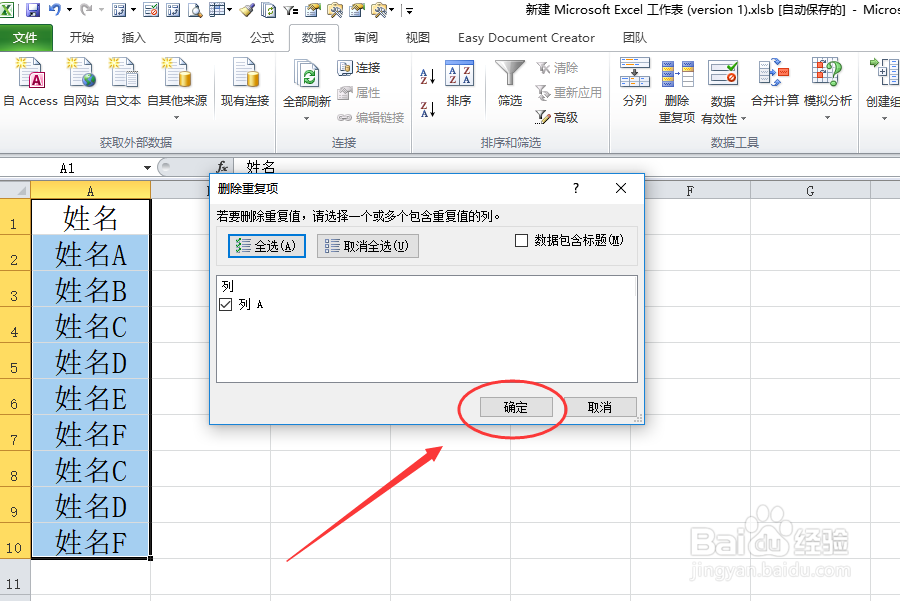The image size is (900, 601).
Task: Click the 取消全选(U) button
Action: [367, 246]
